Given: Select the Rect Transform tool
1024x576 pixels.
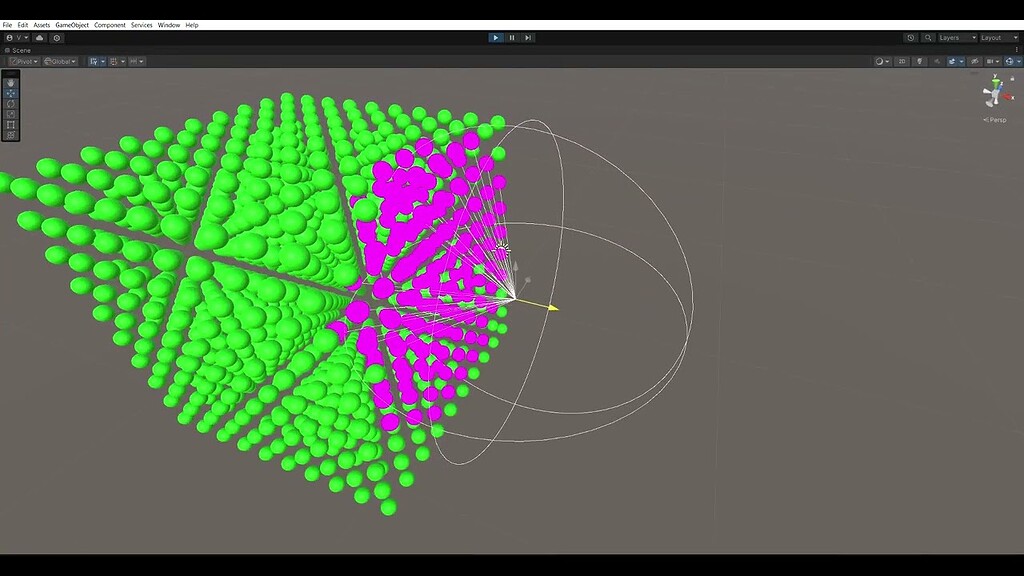Looking at the screenshot, I should tap(11, 124).
